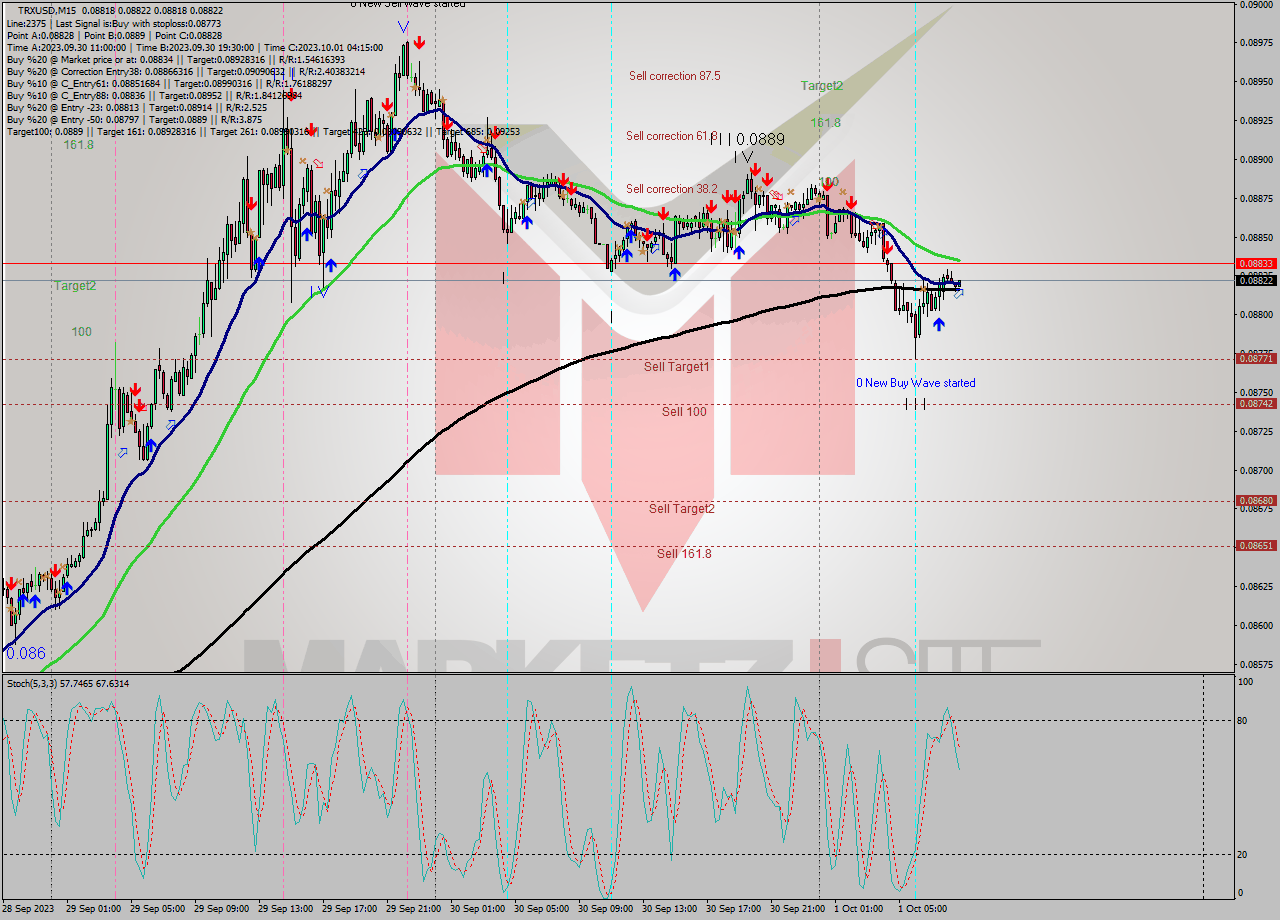
Task: Click the blue '0.086' label at bottom left
Action: pyautogui.click(x=25, y=653)
